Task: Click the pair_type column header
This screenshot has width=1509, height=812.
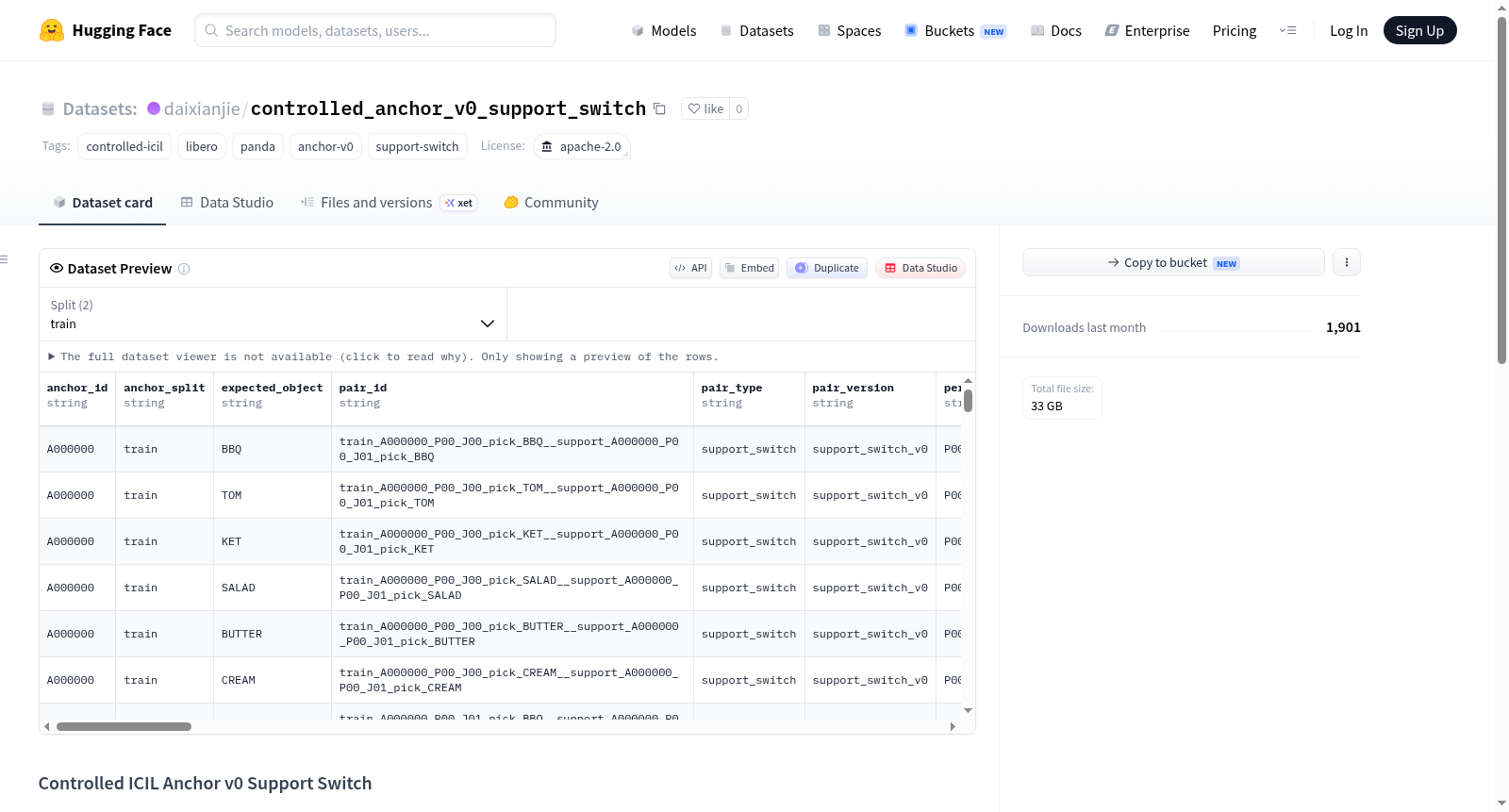Action: coord(750,395)
